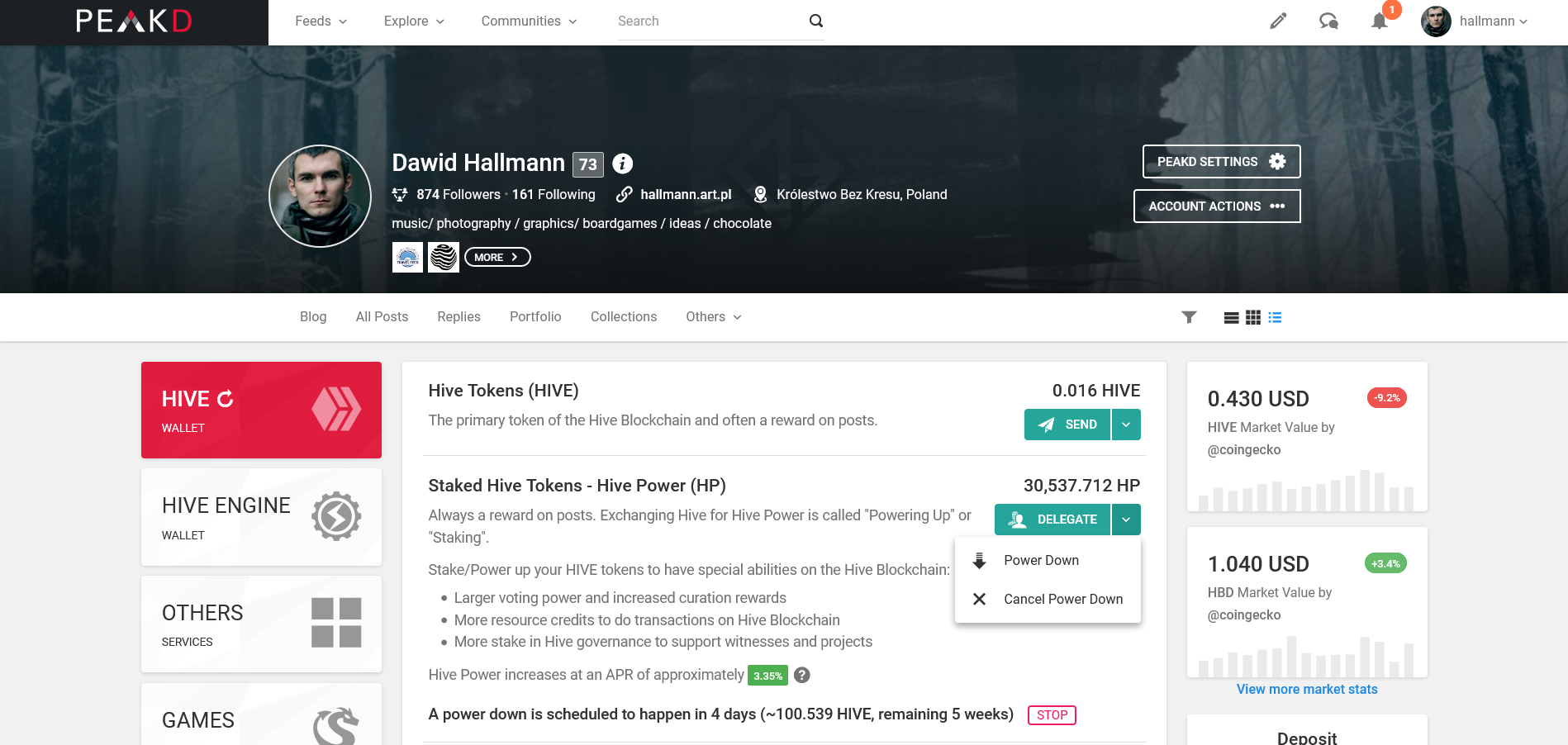Open ACCOUNT ACTIONS
The height and width of the screenshot is (745, 1568).
click(1217, 206)
